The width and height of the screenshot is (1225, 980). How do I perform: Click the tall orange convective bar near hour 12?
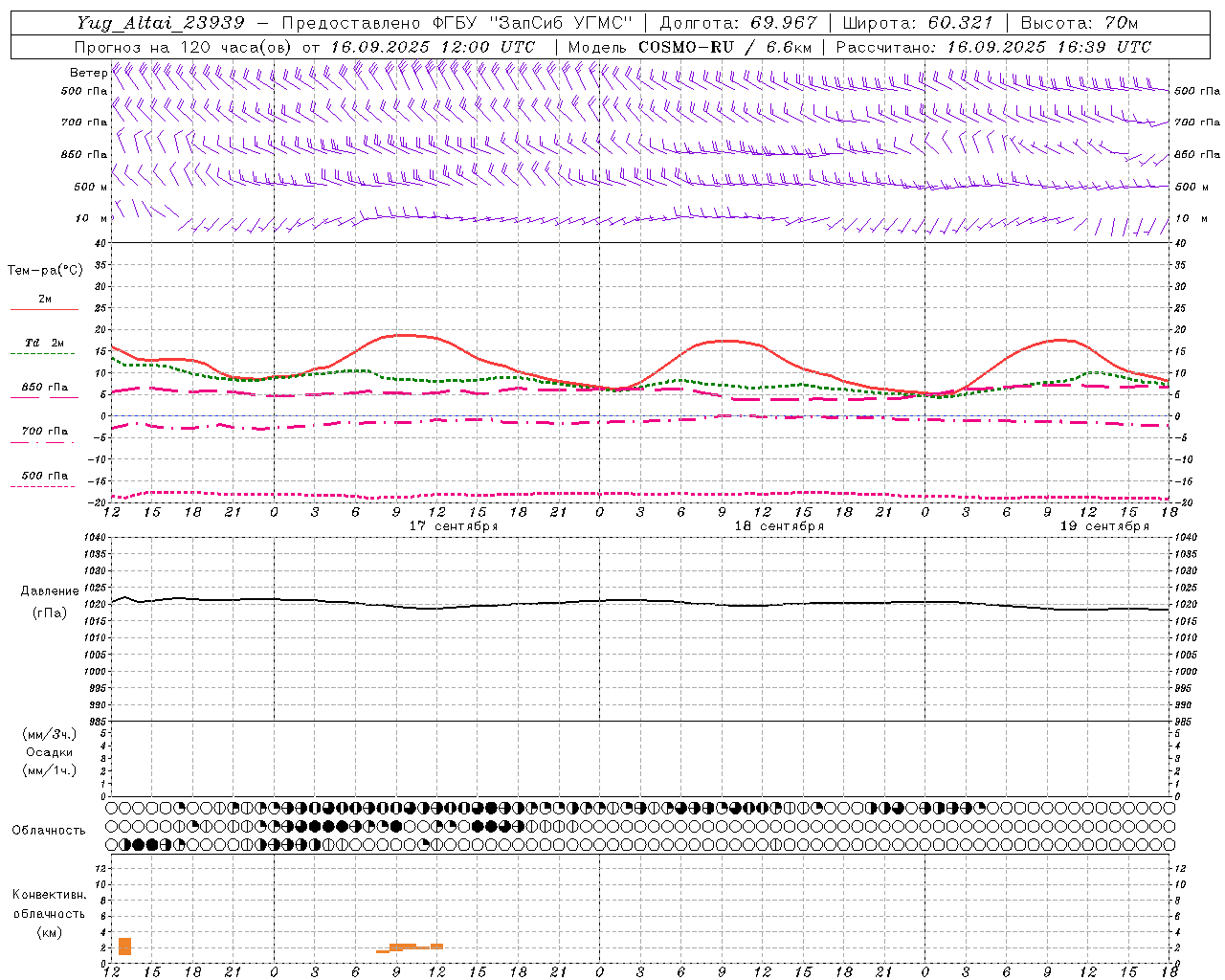point(124,947)
